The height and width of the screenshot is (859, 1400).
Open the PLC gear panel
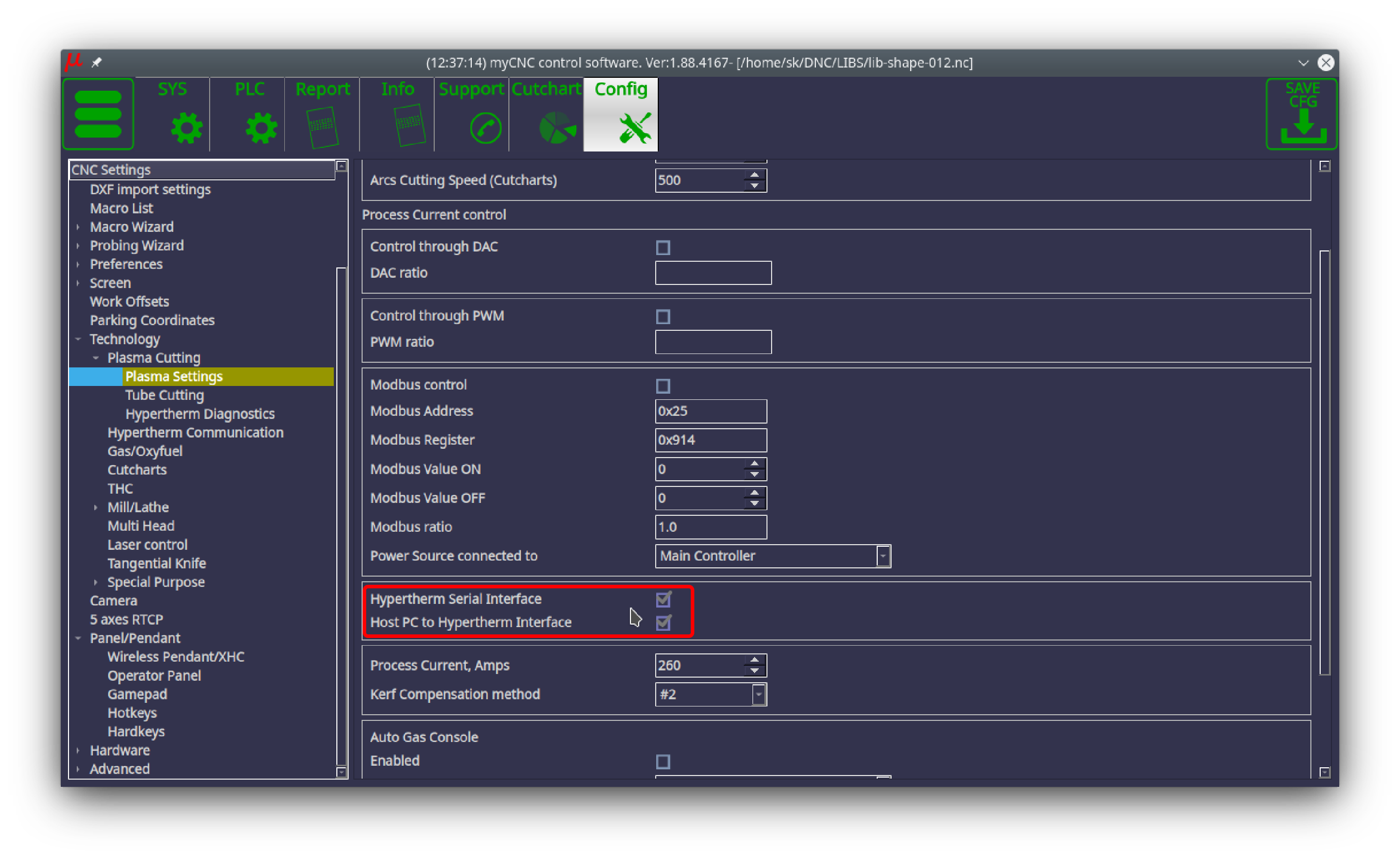coord(261,127)
